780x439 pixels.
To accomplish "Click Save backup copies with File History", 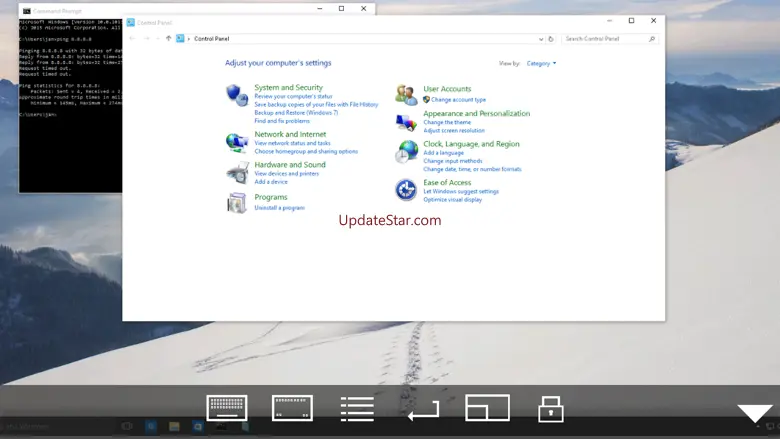I will [316, 104].
